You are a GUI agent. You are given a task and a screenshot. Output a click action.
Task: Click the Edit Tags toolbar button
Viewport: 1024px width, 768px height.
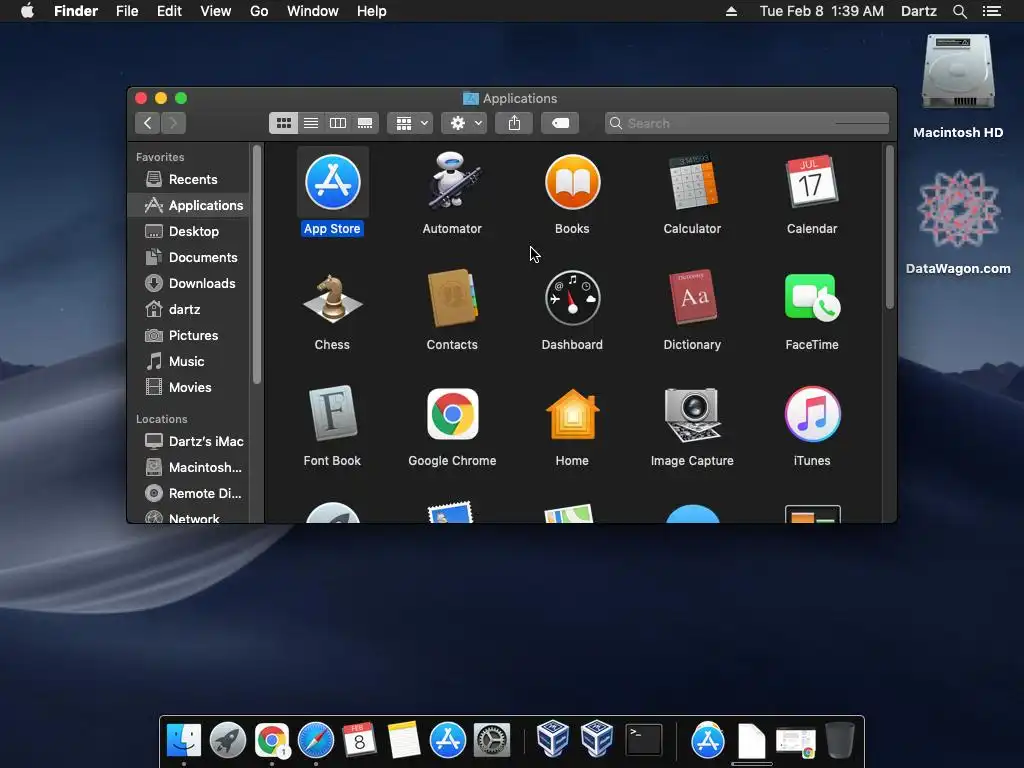(x=560, y=123)
